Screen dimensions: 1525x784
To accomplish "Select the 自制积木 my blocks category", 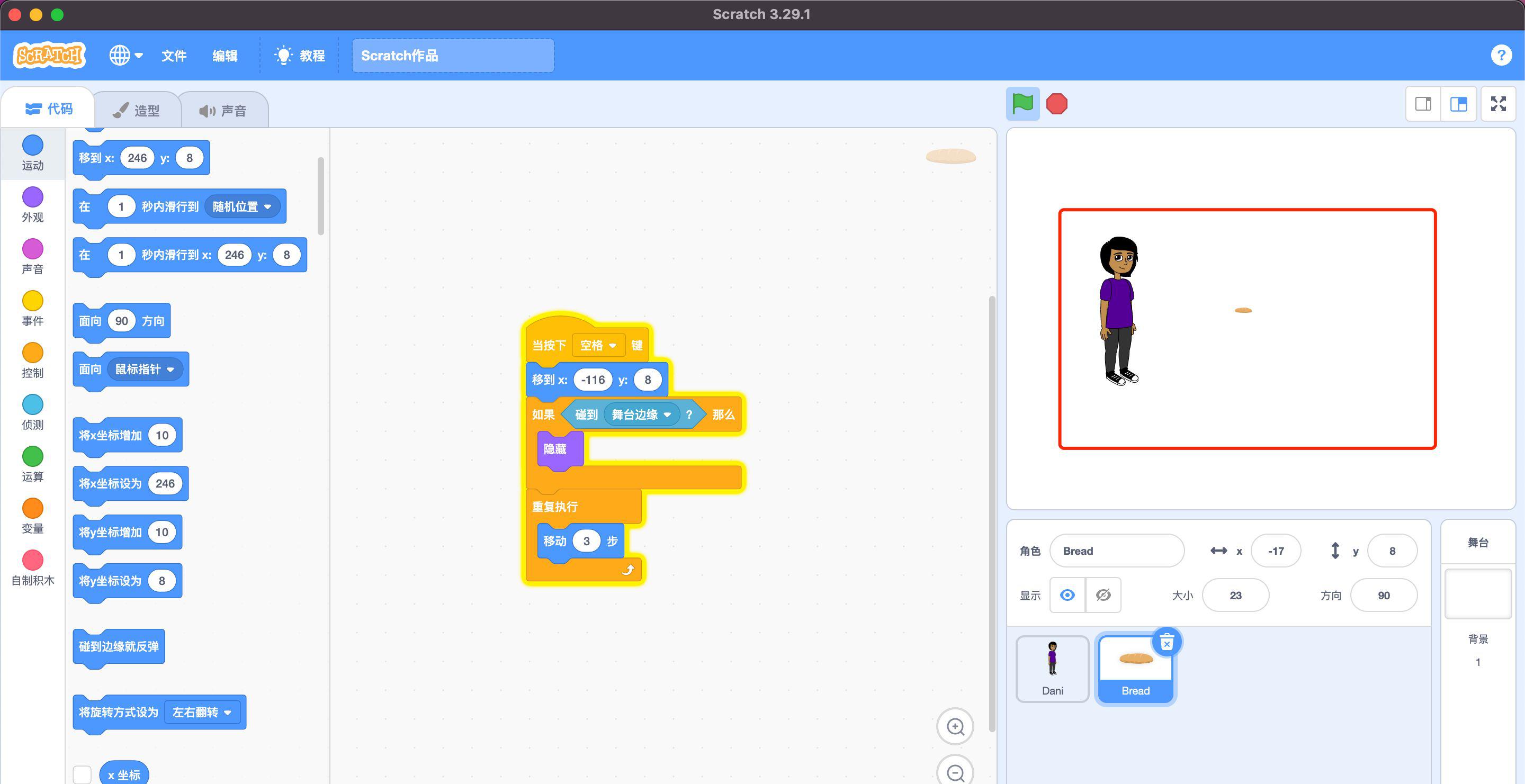I will [x=32, y=568].
